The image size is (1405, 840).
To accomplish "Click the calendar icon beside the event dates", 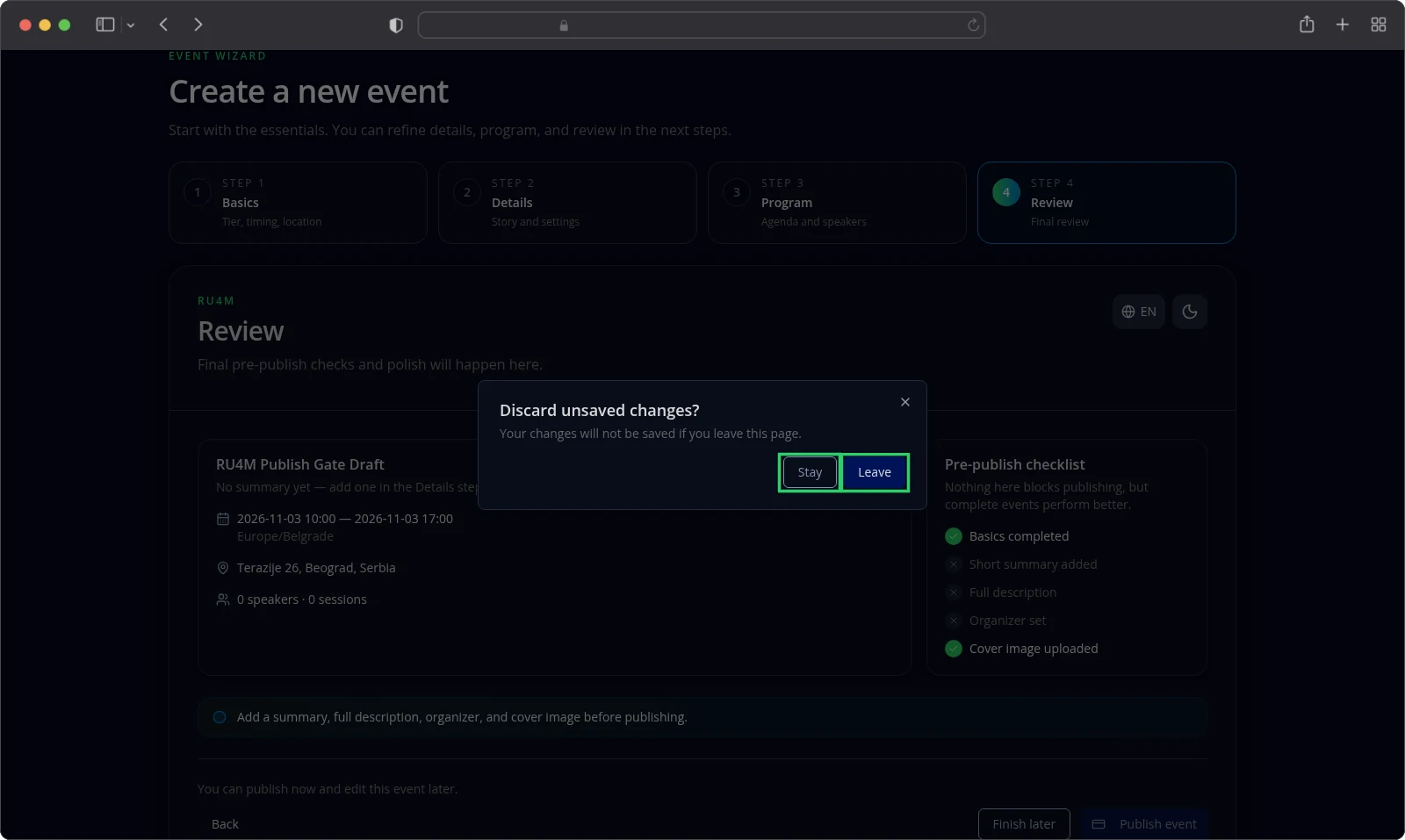I will point(223,519).
